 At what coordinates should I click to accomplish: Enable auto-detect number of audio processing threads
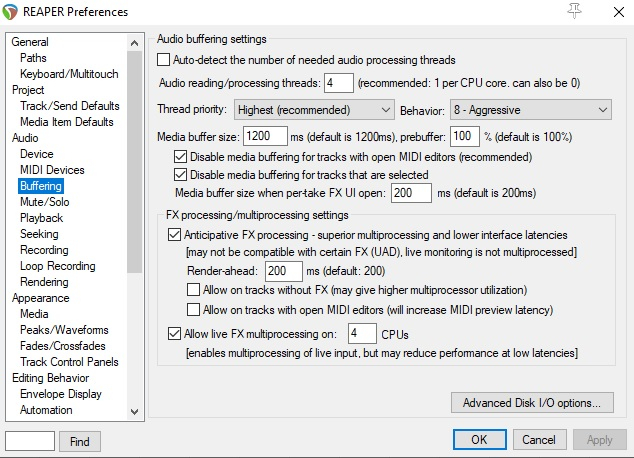coord(163,60)
